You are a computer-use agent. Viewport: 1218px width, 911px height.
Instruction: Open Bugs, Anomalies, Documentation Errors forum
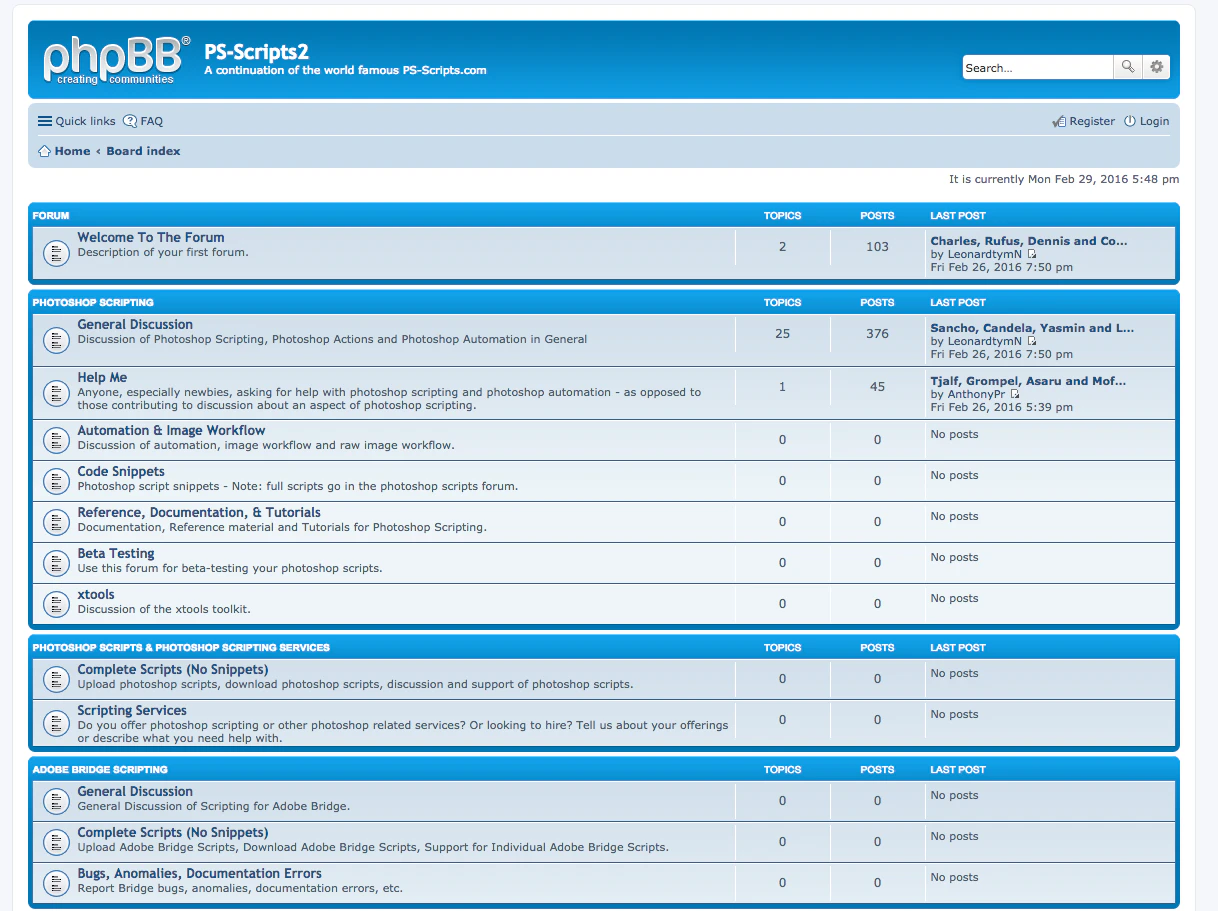(x=200, y=873)
